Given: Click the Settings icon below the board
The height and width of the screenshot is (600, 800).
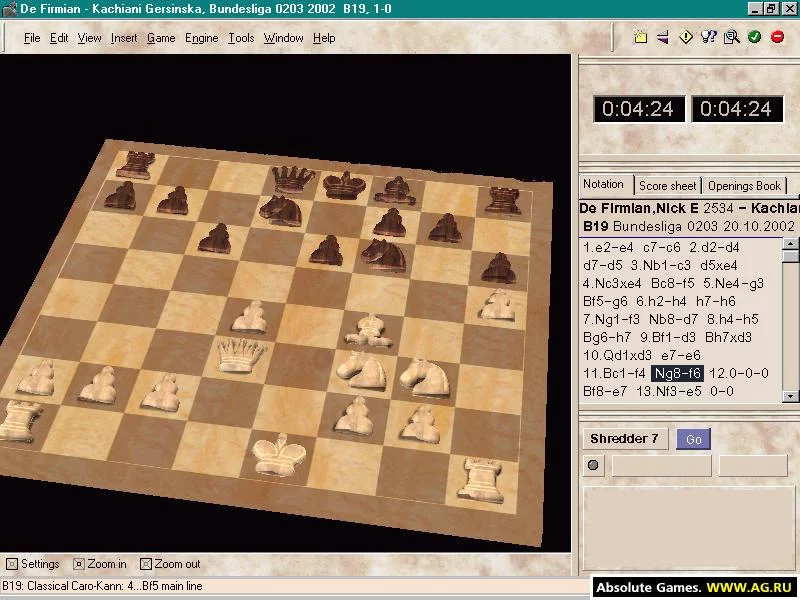Looking at the screenshot, I should pyautogui.click(x=12, y=564).
